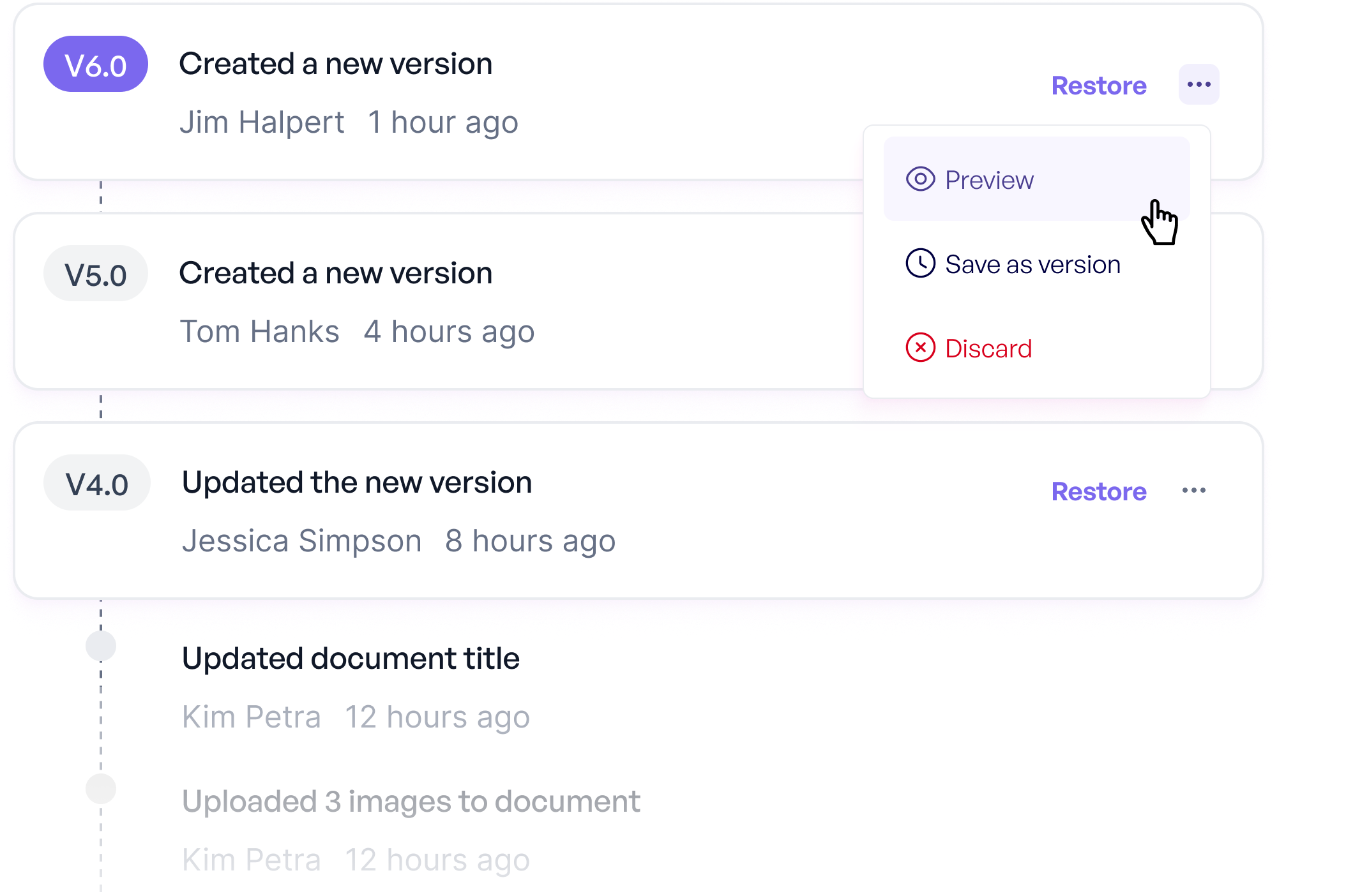The height and width of the screenshot is (896, 1346).
Task: Click the Preview icon in dropdown menu
Action: (x=920, y=180)
